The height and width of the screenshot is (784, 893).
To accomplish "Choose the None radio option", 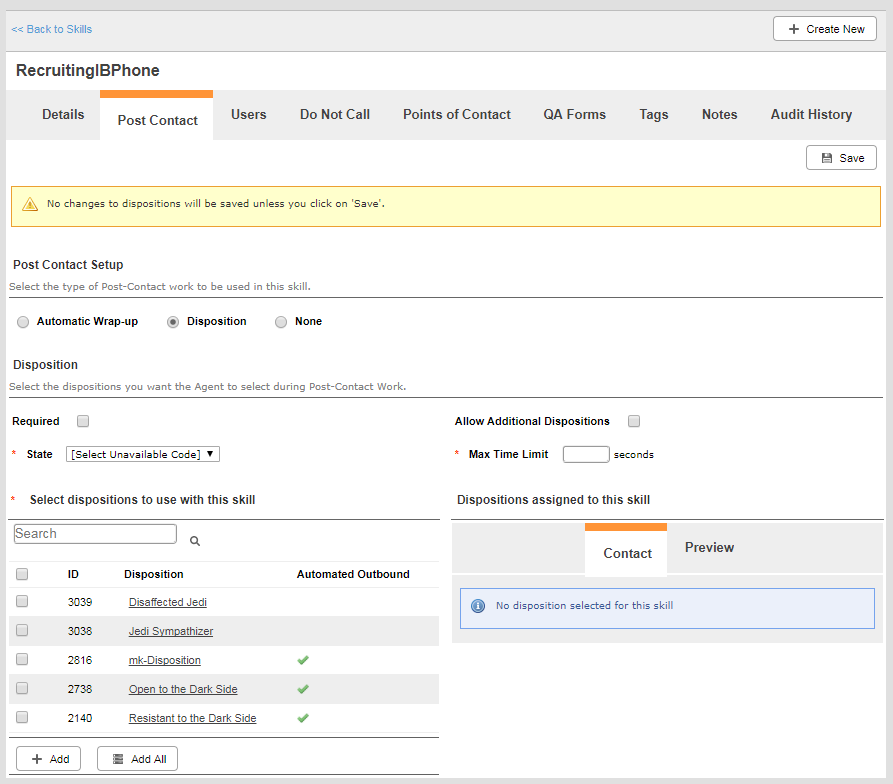I will [281, 322].
